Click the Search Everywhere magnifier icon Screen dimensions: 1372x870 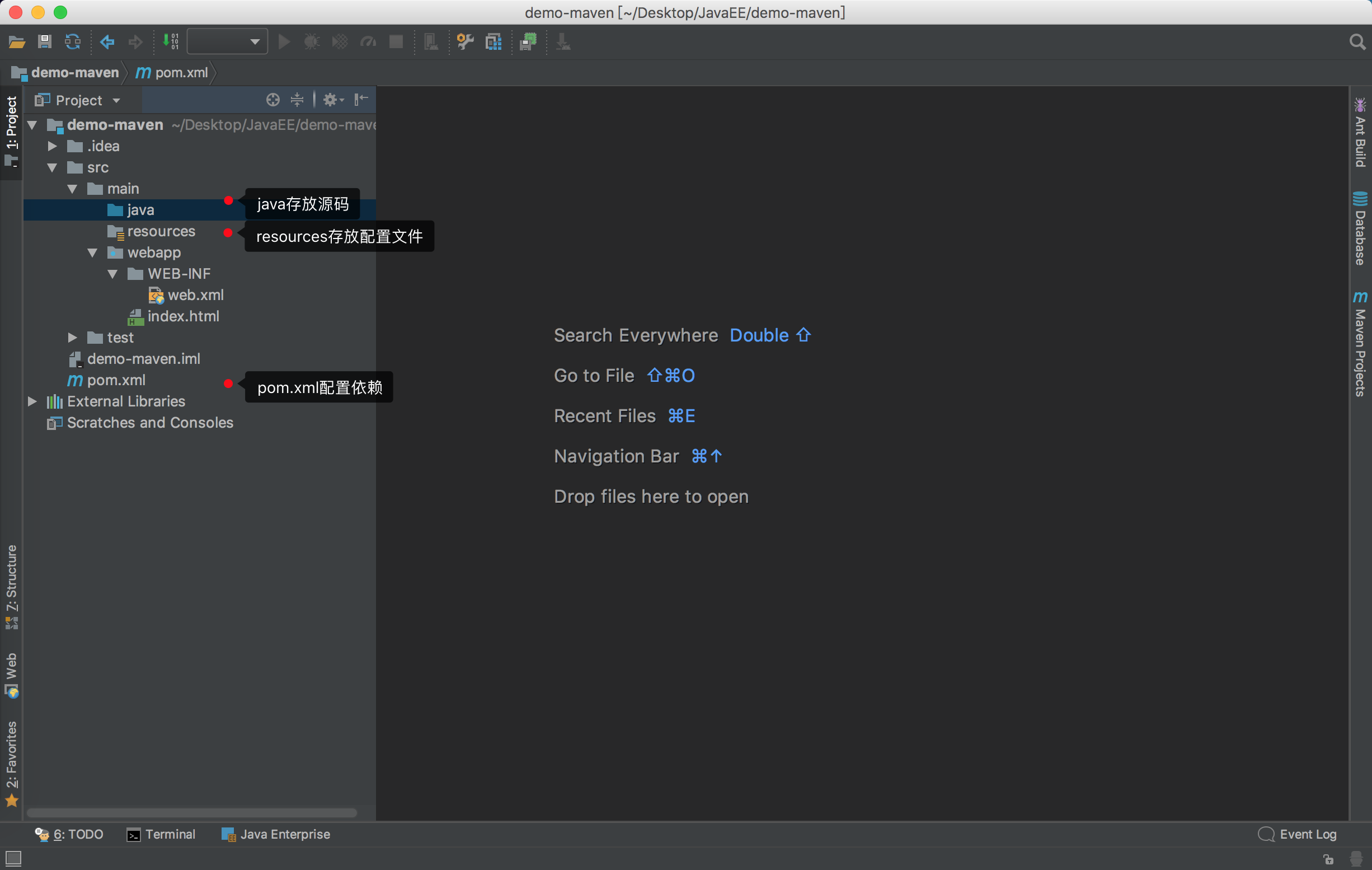[x=1358, y=41]
